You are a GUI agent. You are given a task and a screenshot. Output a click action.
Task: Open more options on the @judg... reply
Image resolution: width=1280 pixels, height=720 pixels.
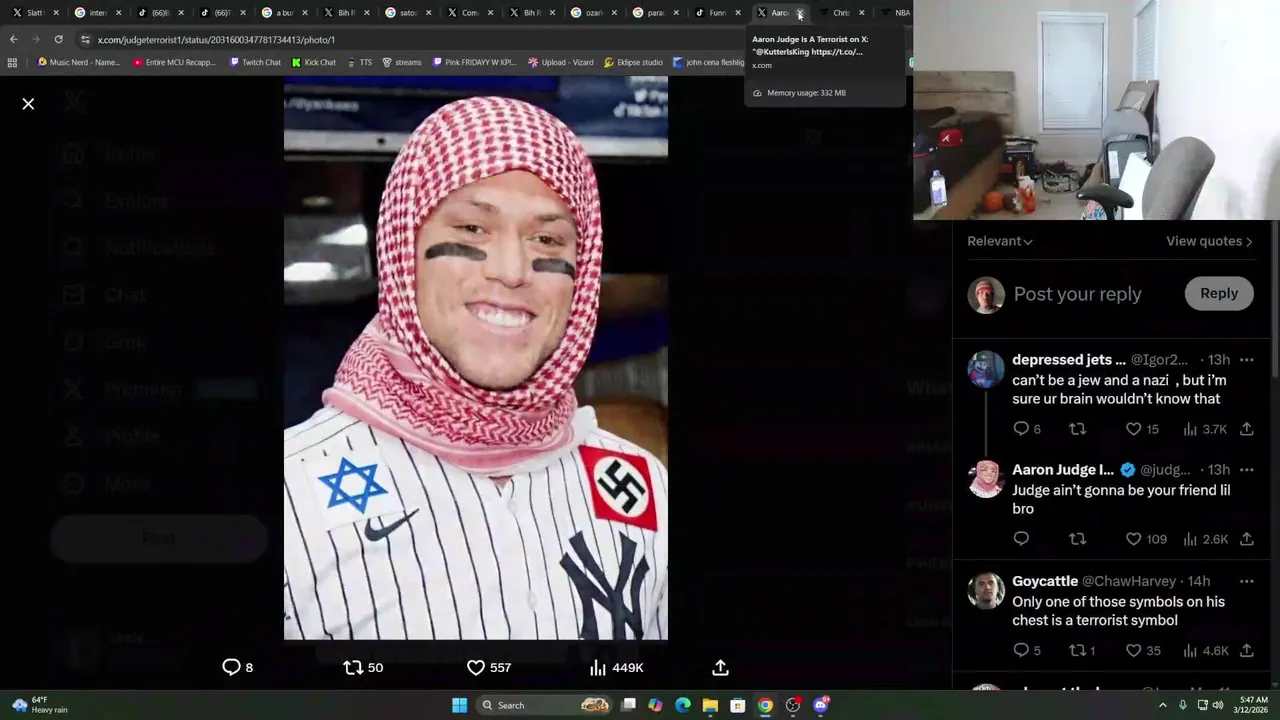(1246, 470)
